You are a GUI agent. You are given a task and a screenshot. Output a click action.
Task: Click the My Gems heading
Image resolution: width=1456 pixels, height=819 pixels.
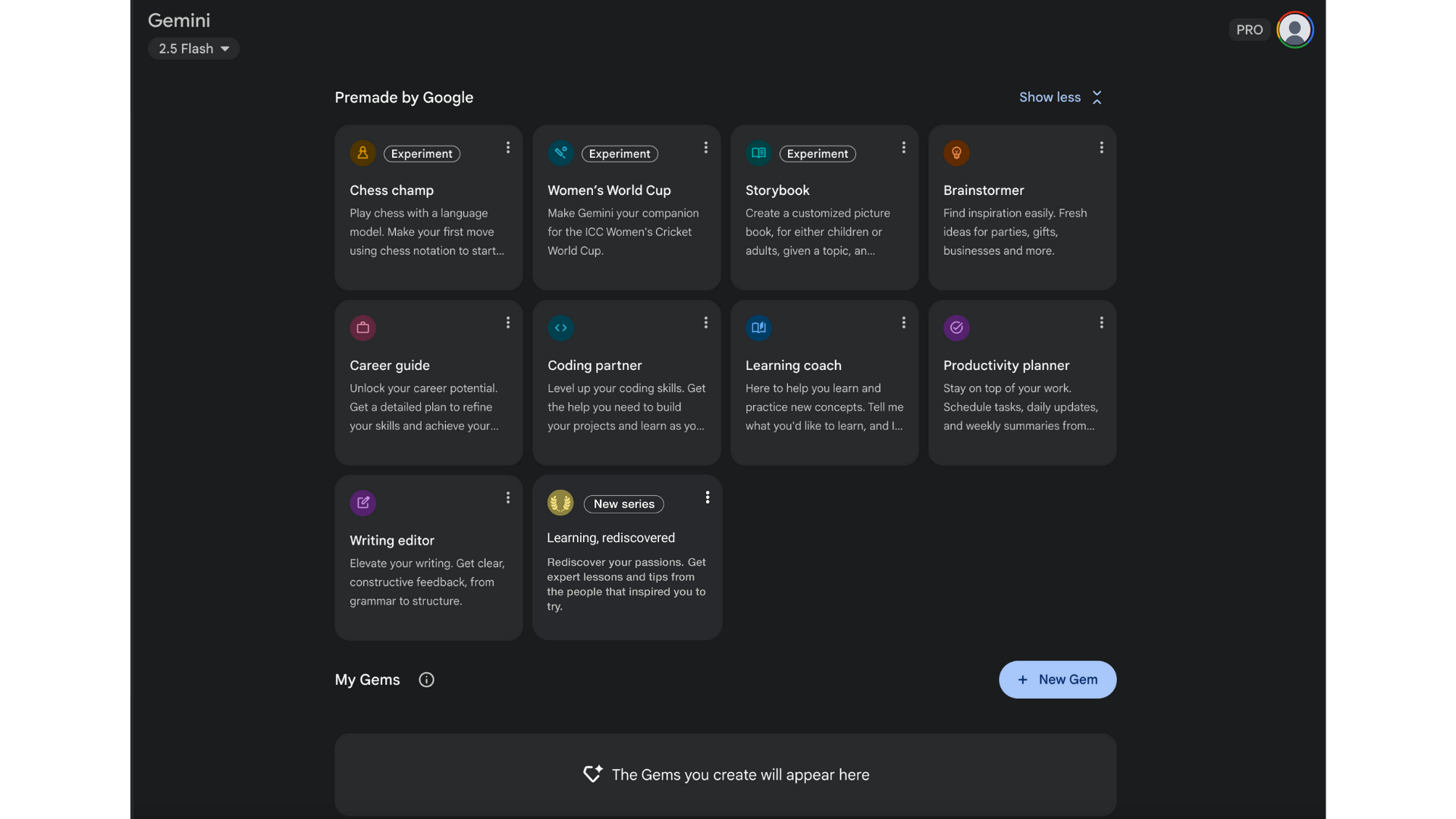(x=368, y=680)
